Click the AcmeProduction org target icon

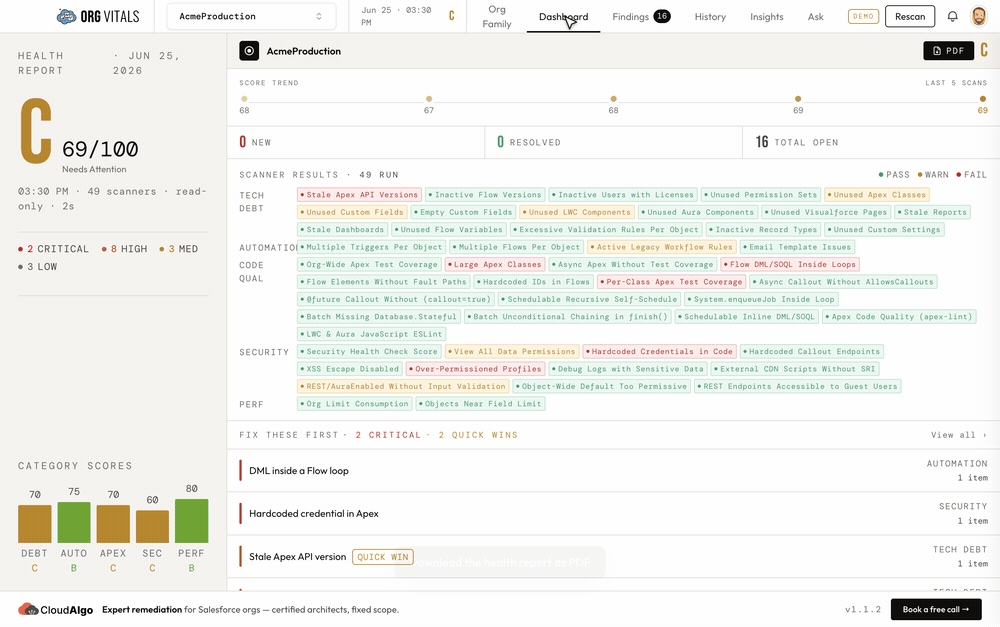(249, 51)
